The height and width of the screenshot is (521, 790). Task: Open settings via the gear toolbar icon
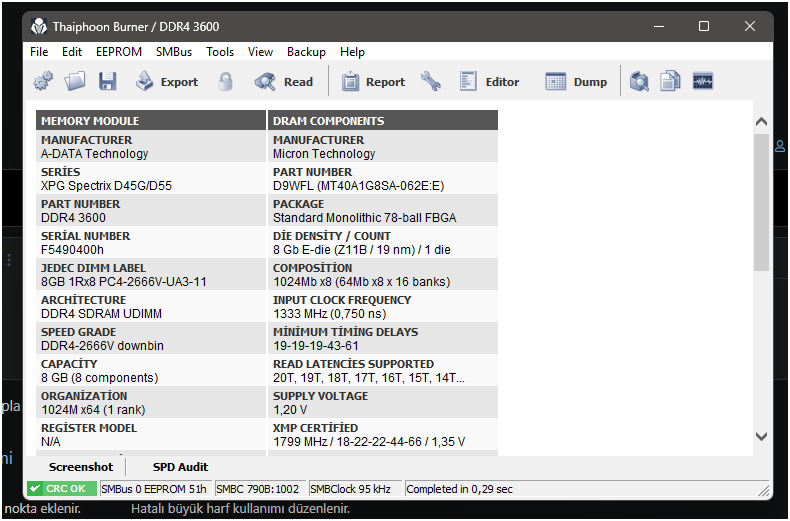coord(43,81)
